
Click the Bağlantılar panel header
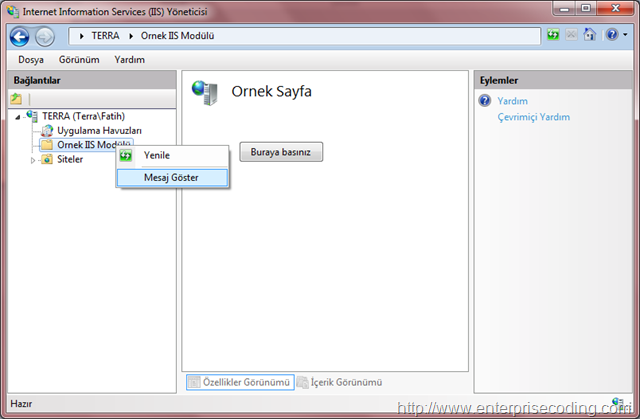click(92, 80)
